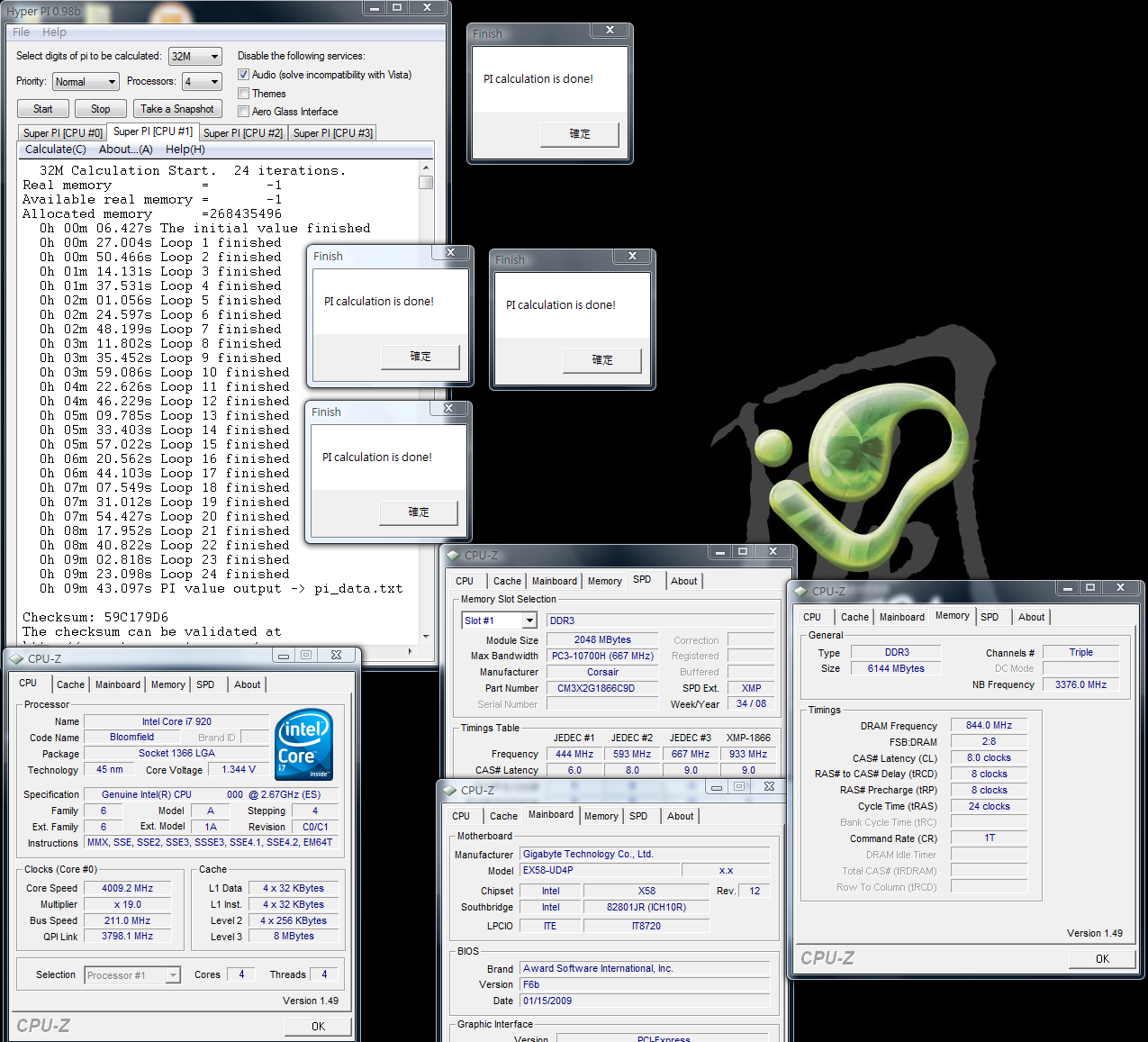Click the CPU-Z icon in the Processor window title
This screenshot has width=1148, height=1042.
tap(16, 658)
